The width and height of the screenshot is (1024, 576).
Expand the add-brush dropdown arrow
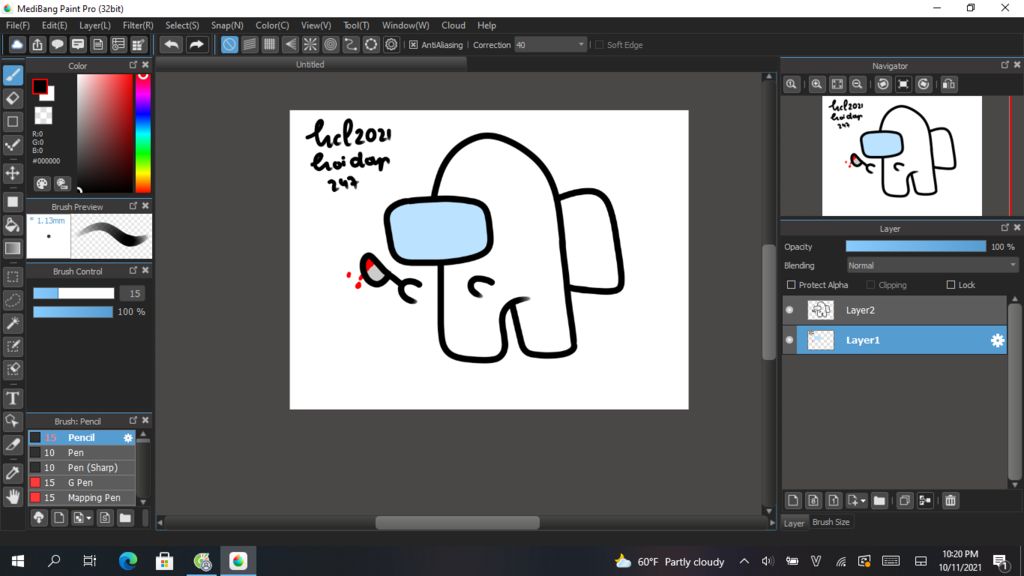[89, 519]
